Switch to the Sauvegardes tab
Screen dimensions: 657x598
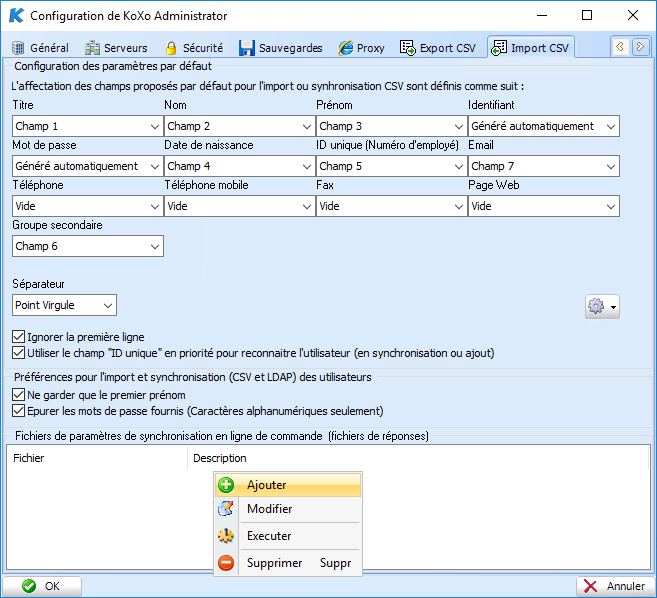281,48
